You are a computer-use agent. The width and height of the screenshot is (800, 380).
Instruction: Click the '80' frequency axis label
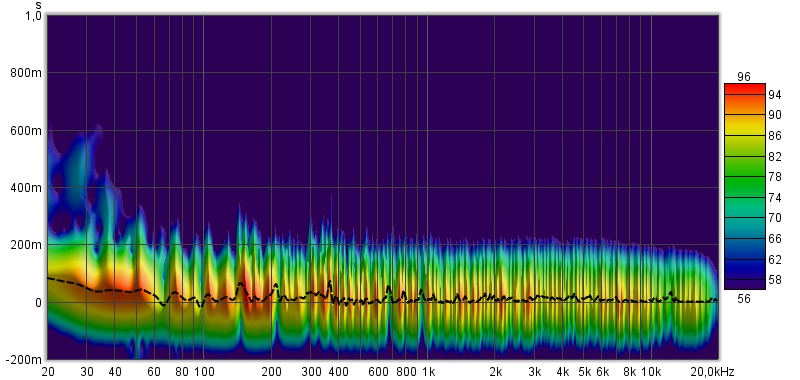click(x=182, y=371)
